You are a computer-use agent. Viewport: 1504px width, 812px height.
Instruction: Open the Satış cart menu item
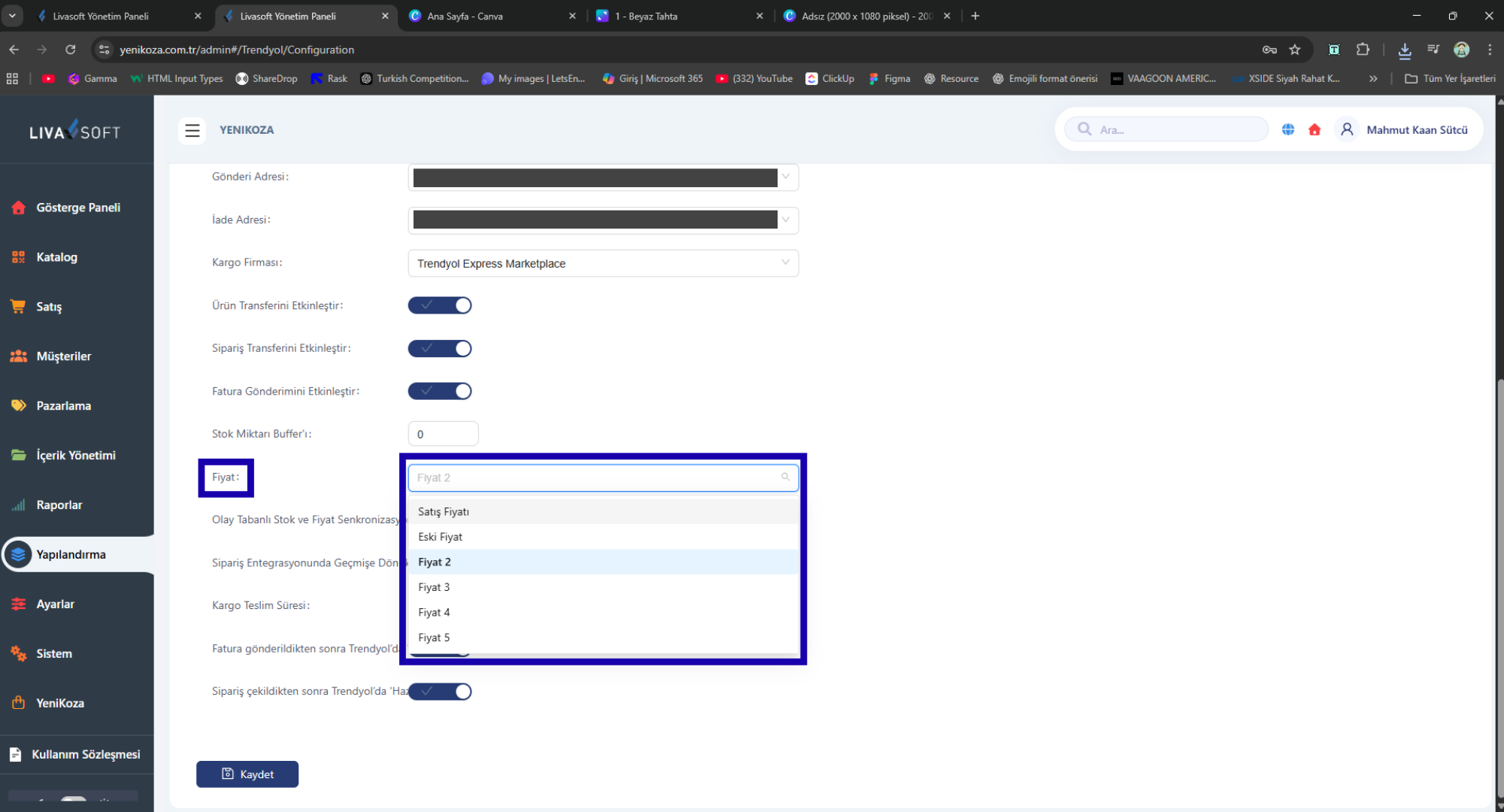(x=49, y=307)
